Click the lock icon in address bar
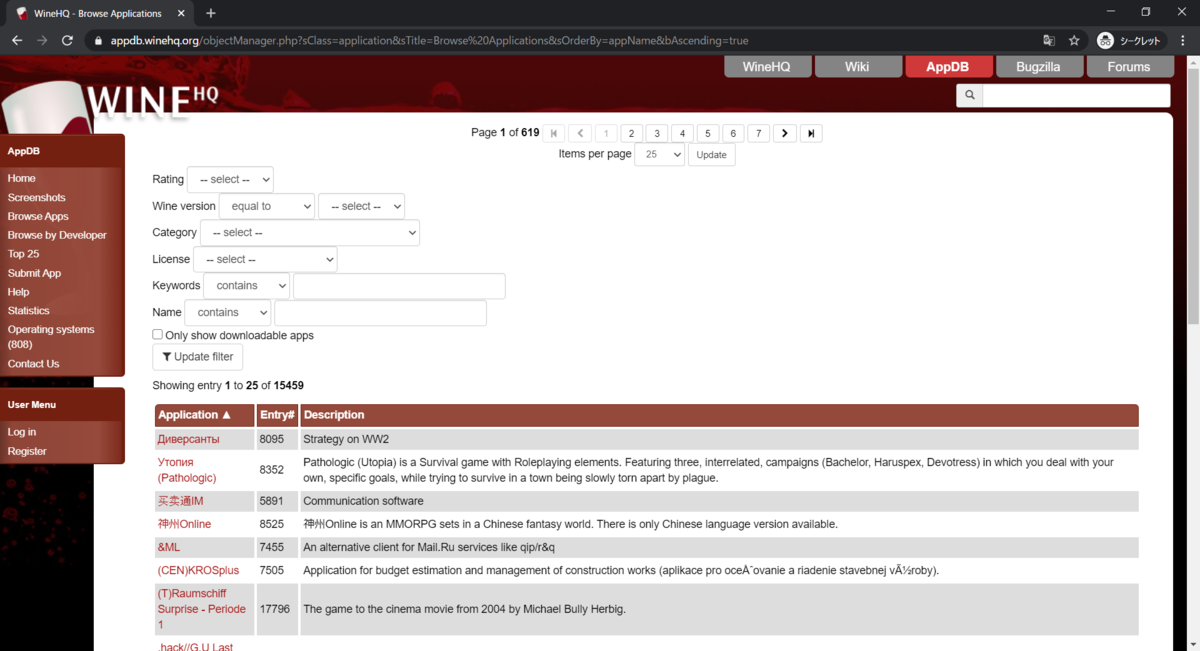 [x=97, y=41]
